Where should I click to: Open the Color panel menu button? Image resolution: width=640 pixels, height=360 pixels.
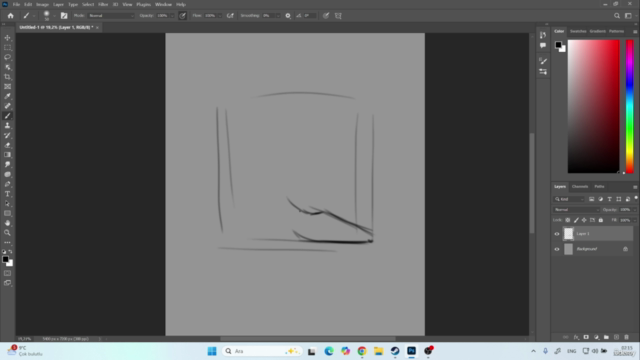point(635,31)
